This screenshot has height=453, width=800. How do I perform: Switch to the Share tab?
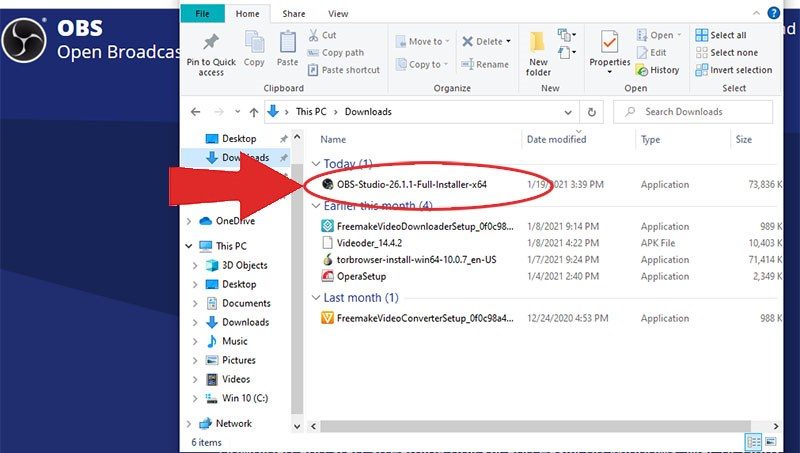[294, 14]
